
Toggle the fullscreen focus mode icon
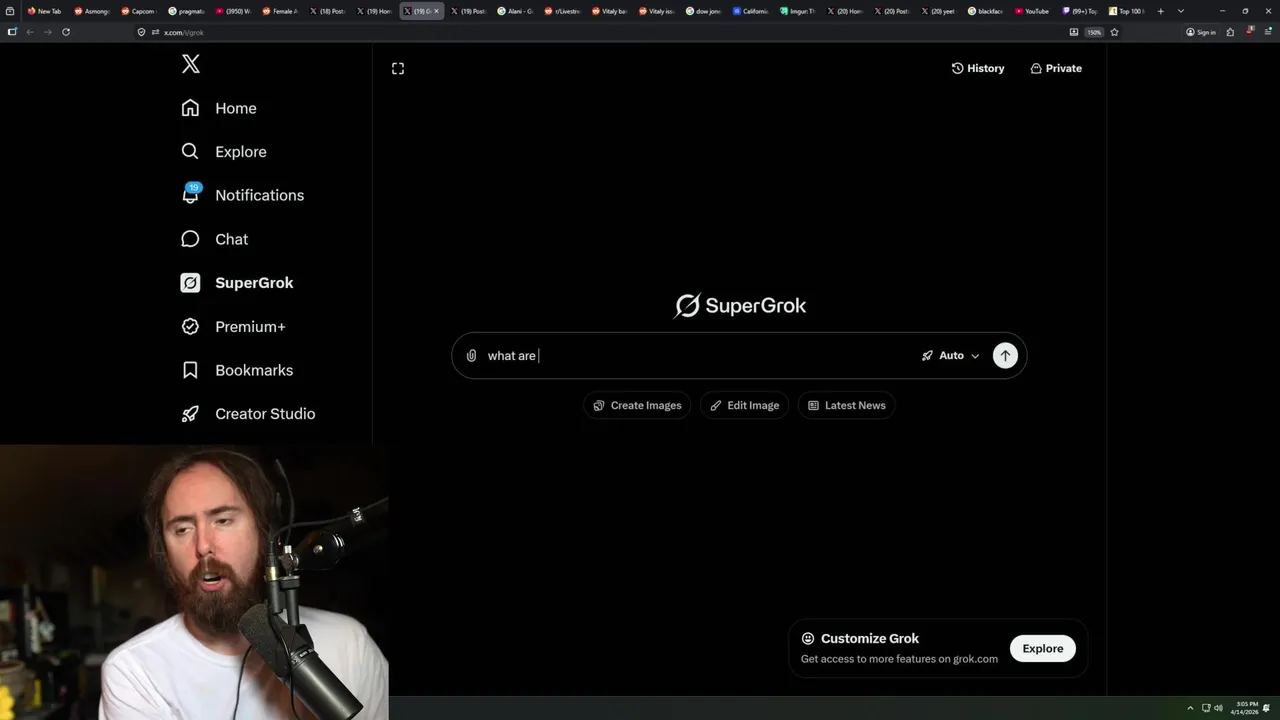pyautogui.click(x=398, y=68)
